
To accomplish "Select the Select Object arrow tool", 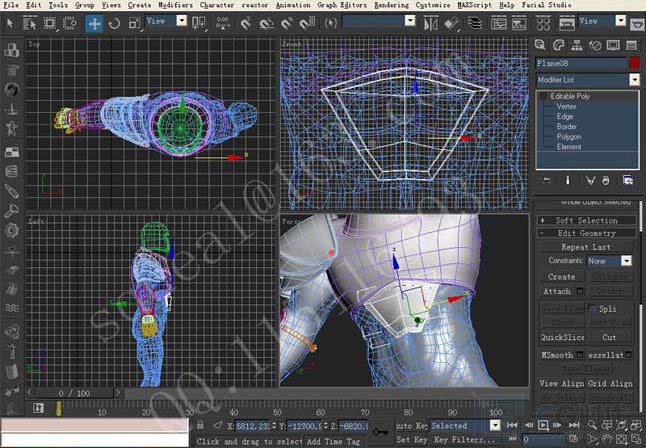I will coord(10,23).
